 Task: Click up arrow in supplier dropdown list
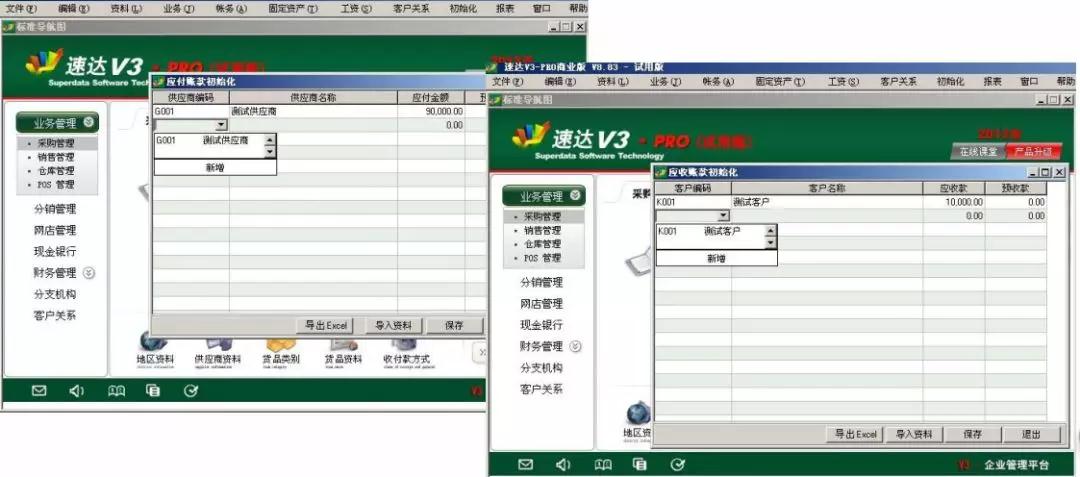tap(269, 140)
